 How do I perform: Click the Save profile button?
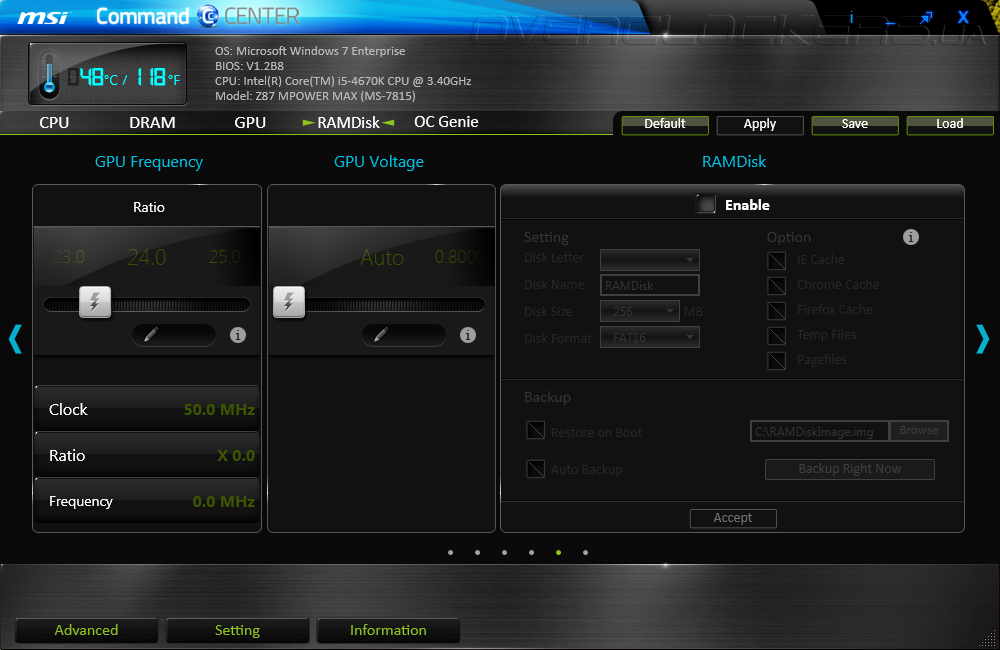click(855, 124)
